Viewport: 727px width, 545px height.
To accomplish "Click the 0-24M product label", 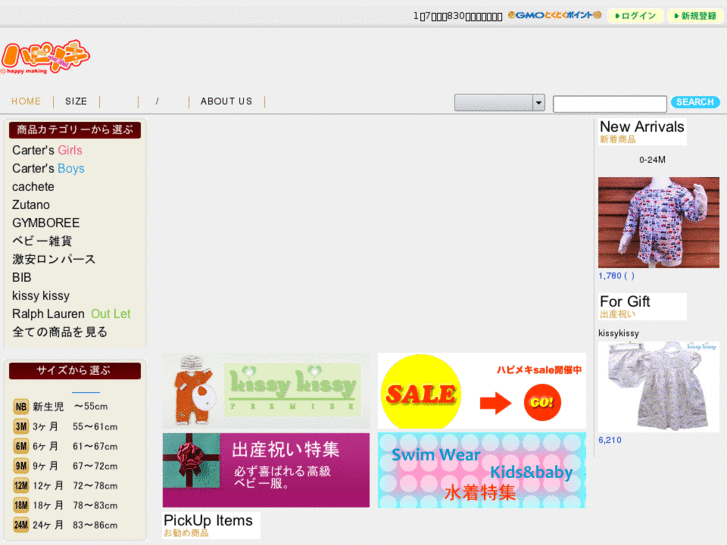I will [652, 160].
